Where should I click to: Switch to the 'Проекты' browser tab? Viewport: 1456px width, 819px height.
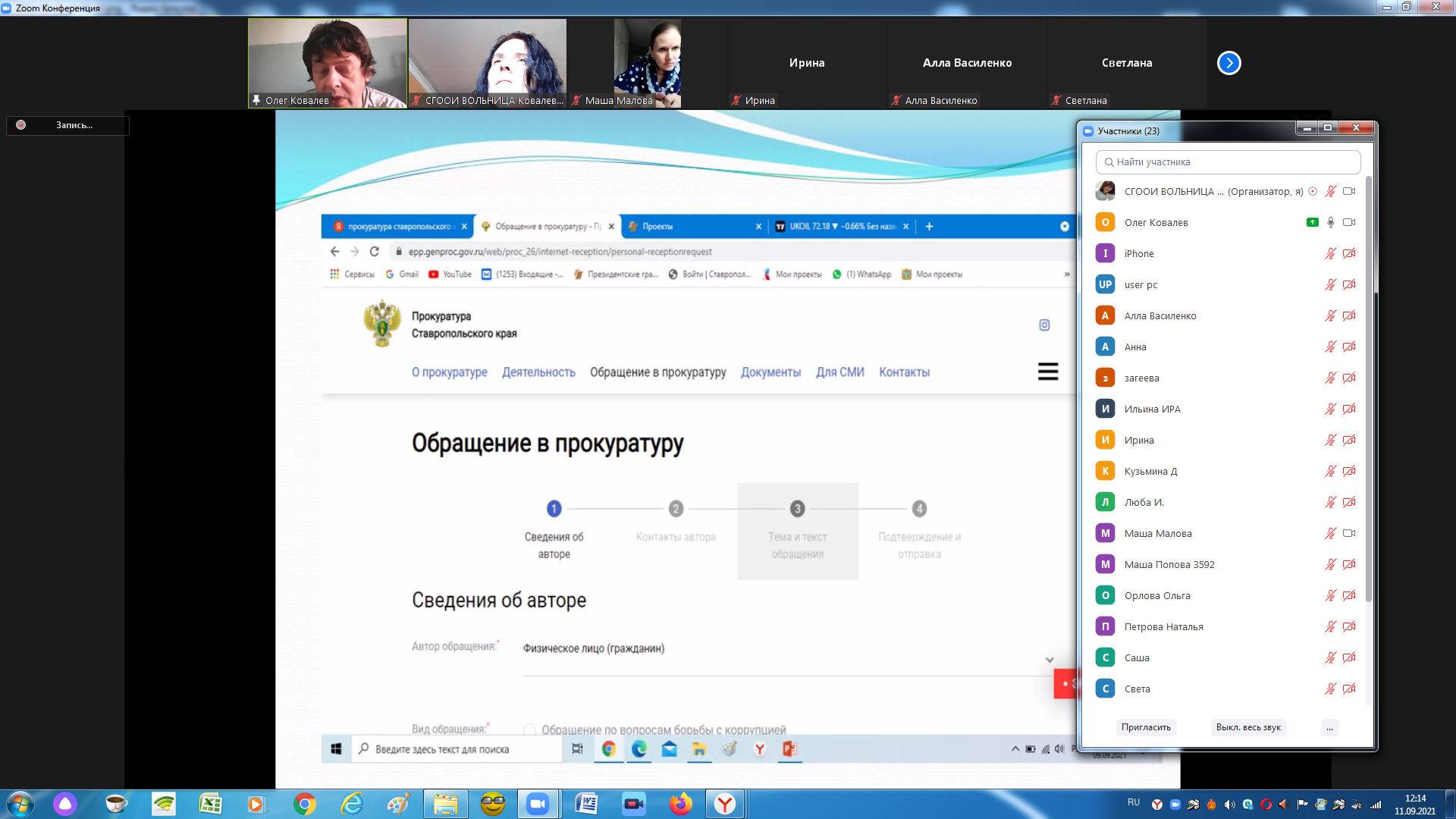[693, 226]
